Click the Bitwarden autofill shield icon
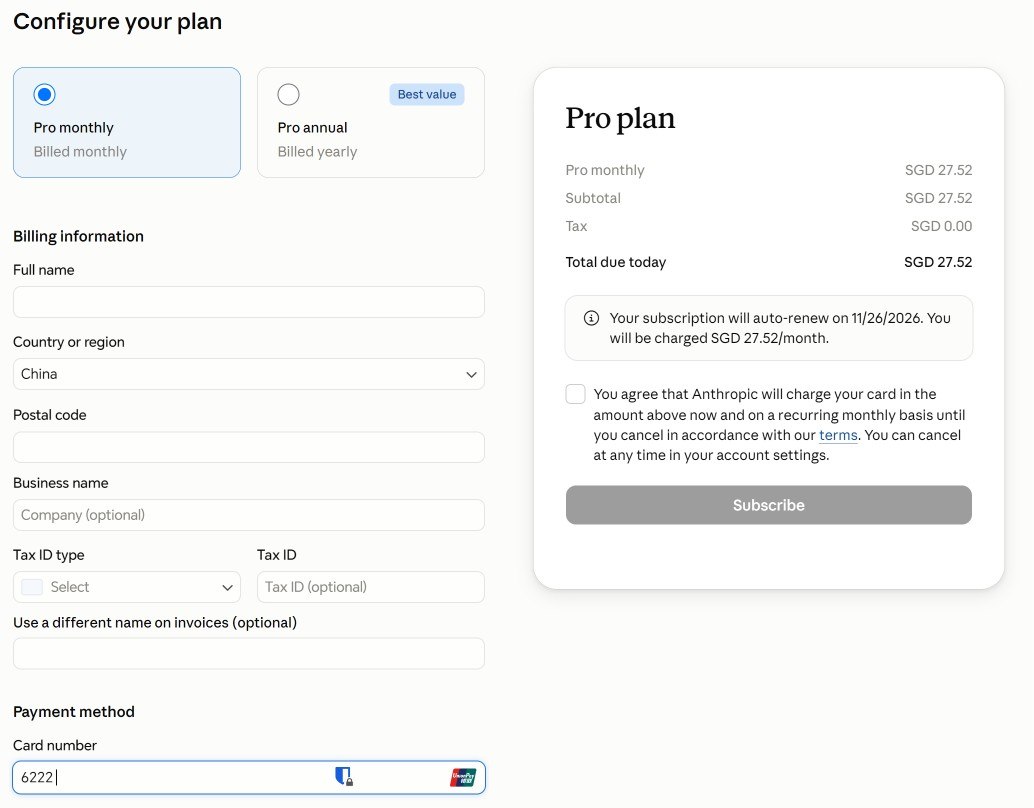This screenshot has height=808, width=1034. point(344,776)
